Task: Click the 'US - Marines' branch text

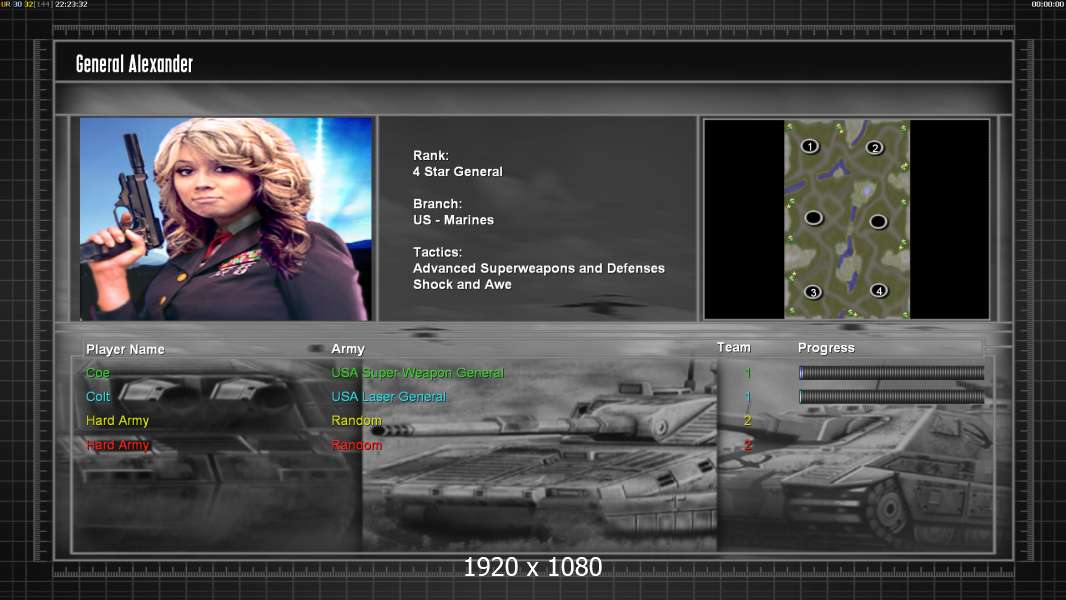Action: point(453,220)
